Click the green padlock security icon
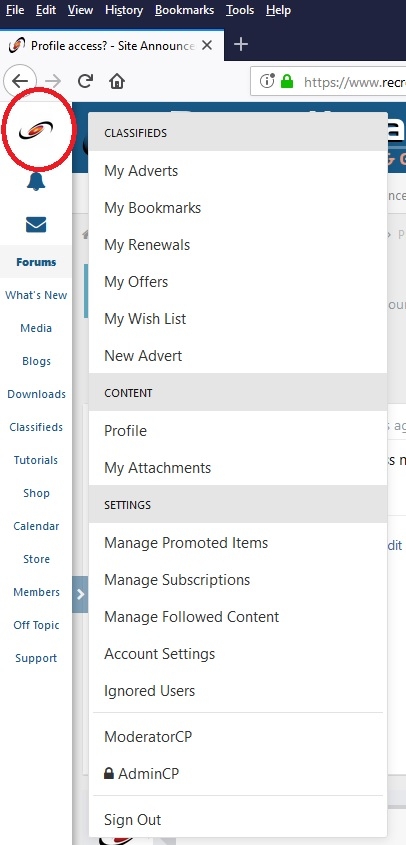Image resolution: width=406 pixels, height=845 pixels. [287, 81]
